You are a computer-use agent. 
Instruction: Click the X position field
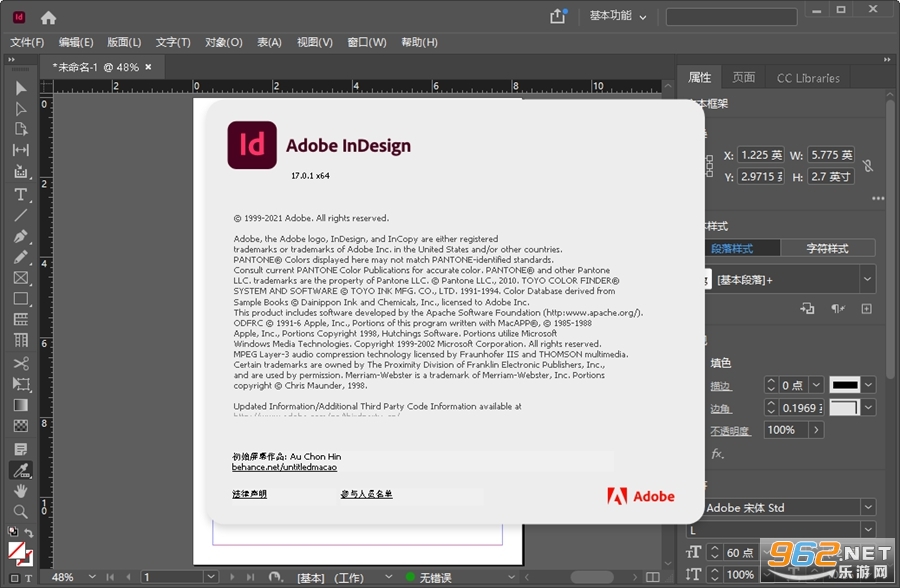[x=761, y=155]
